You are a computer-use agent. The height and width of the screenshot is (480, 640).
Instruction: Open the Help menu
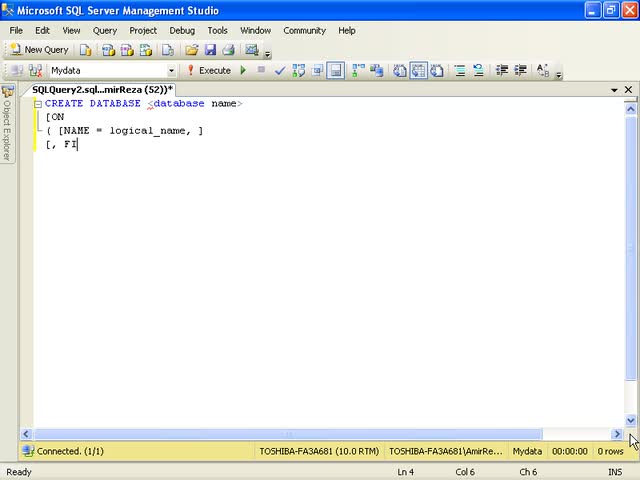(x=347, y=31)
